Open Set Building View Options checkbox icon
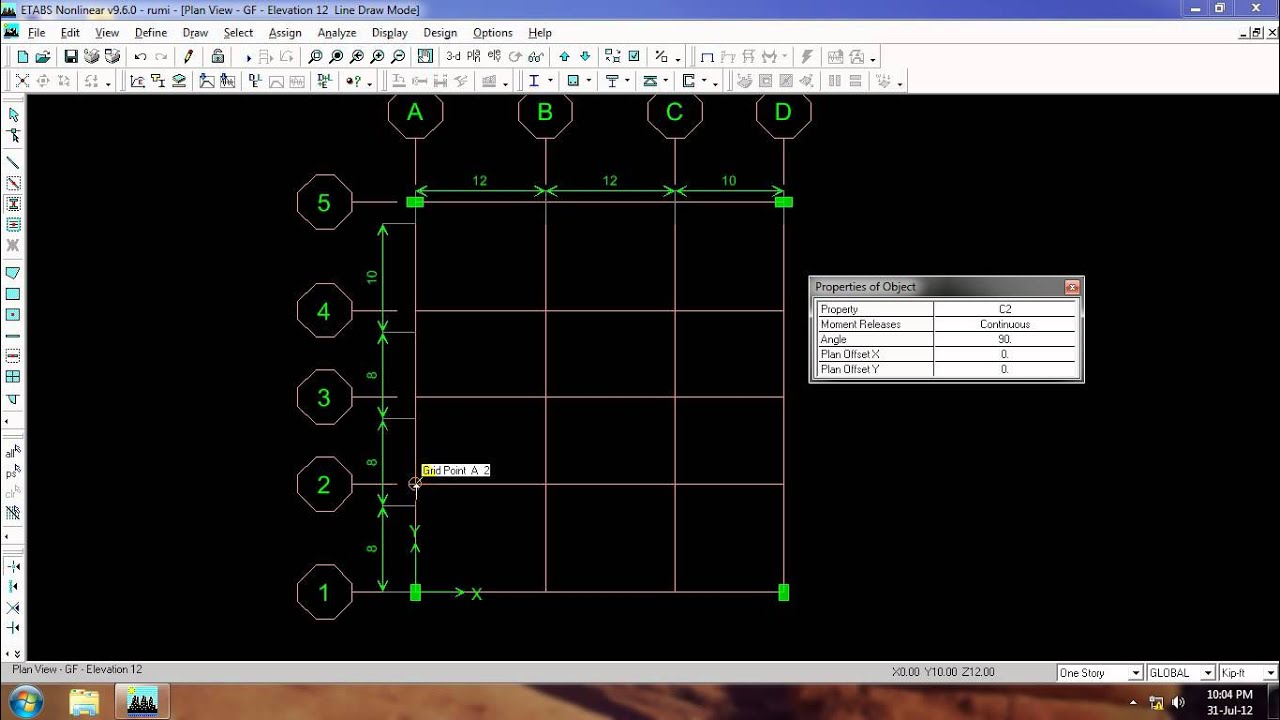The height and width of the screenshot is (720, 1280). coord(633,57)
